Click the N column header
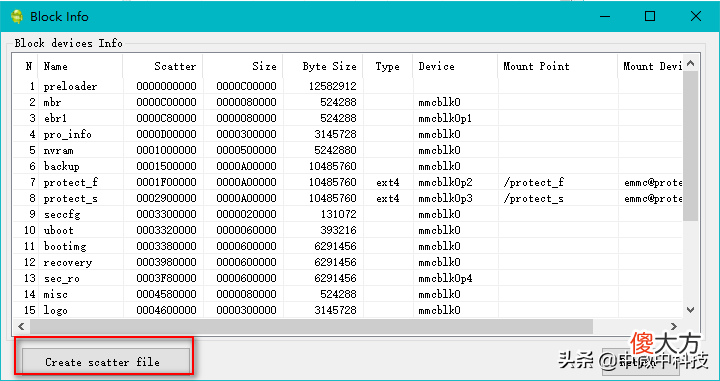 [26, 66]
